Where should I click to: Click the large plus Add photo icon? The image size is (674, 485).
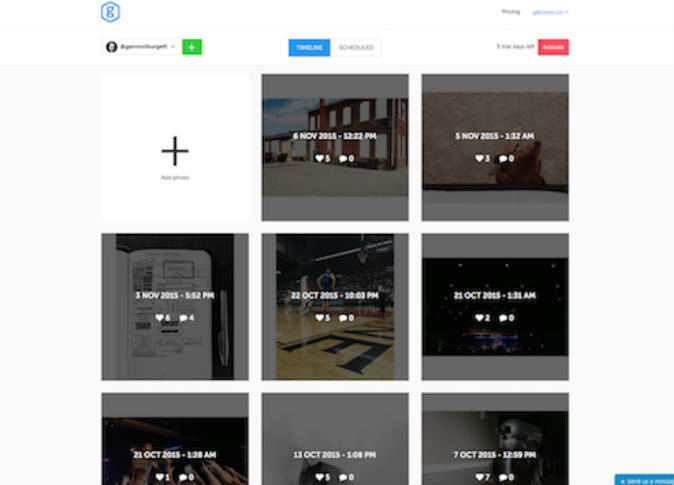[x=175, y=151]
